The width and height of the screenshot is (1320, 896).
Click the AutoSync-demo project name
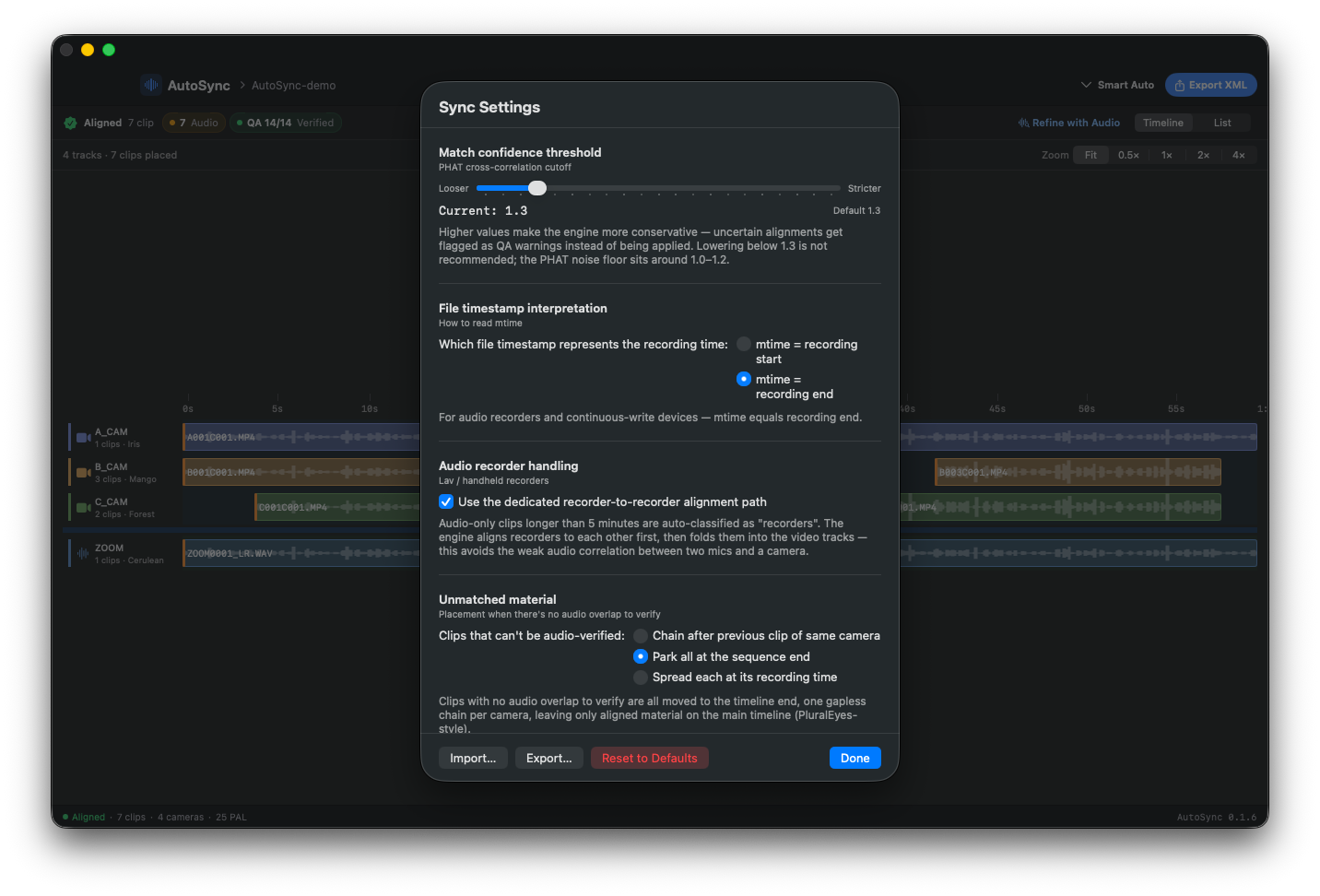pyautogui.click(x=294, y=85)
